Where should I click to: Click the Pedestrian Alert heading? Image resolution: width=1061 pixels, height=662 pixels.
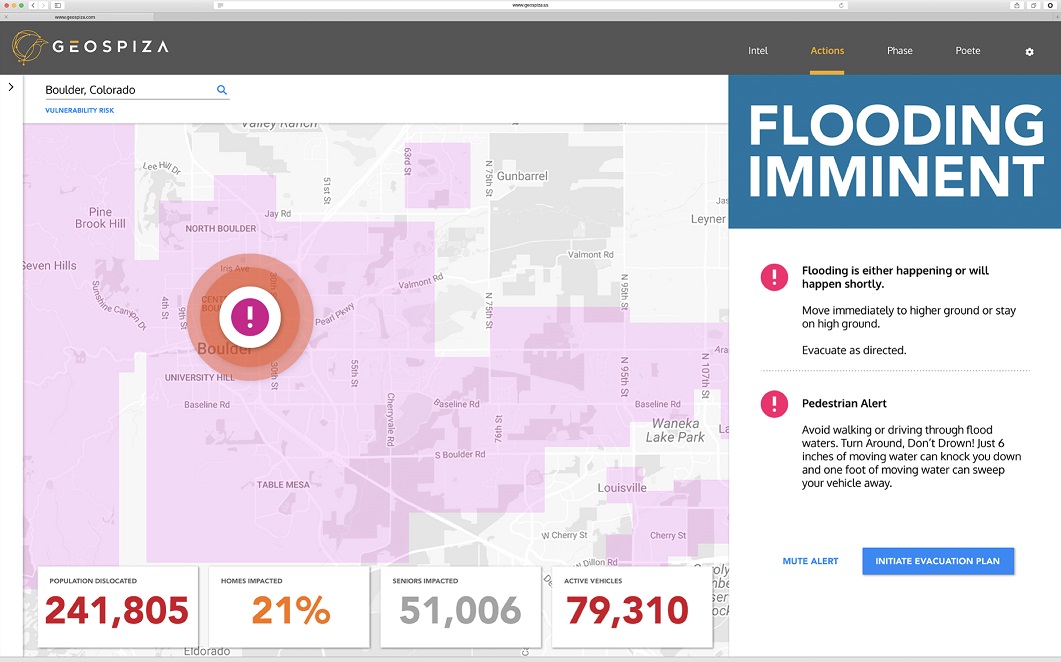[844, 403]
